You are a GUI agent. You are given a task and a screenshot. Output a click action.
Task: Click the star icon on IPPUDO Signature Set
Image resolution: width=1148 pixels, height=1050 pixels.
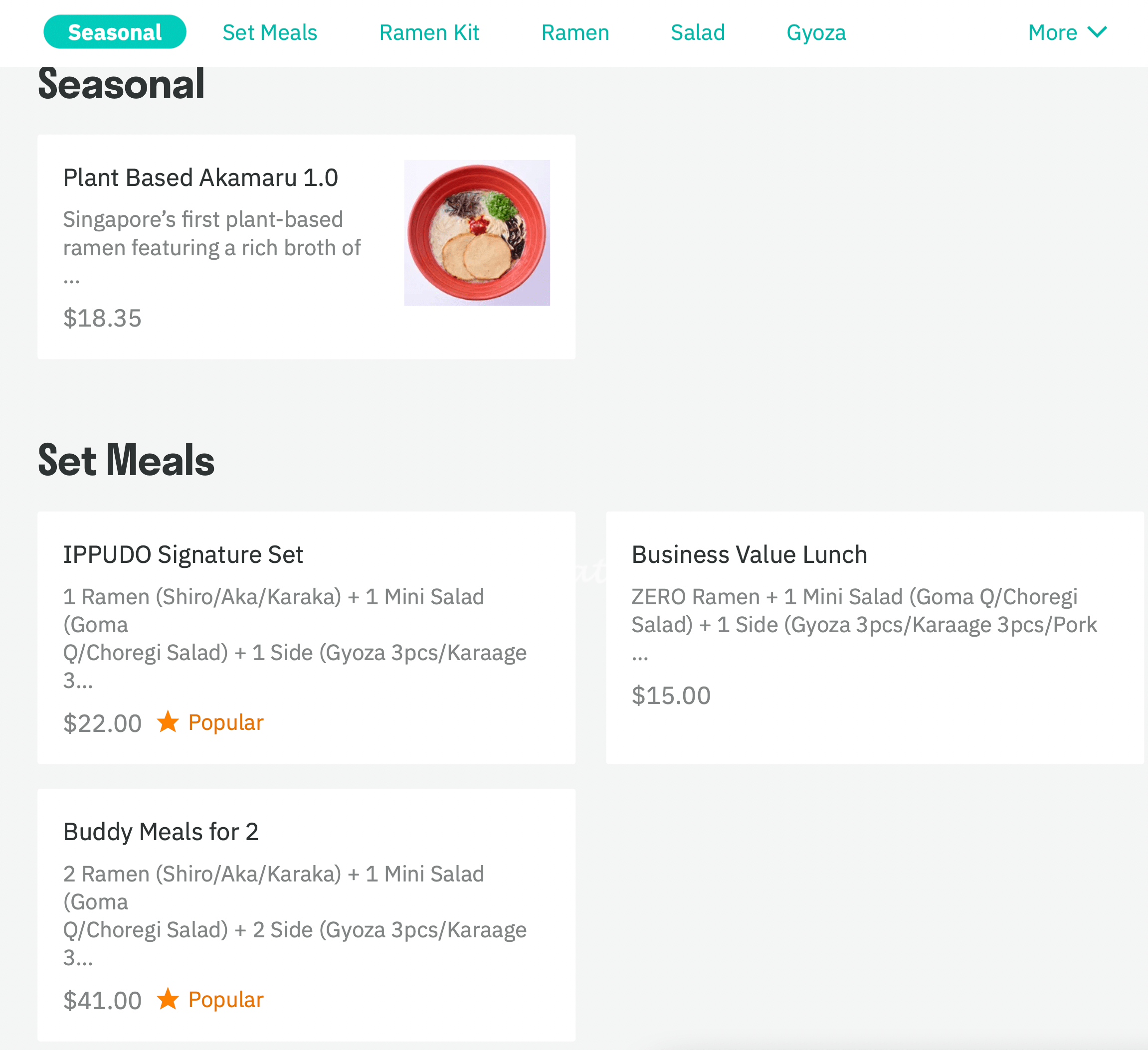(x=168, y=721)
